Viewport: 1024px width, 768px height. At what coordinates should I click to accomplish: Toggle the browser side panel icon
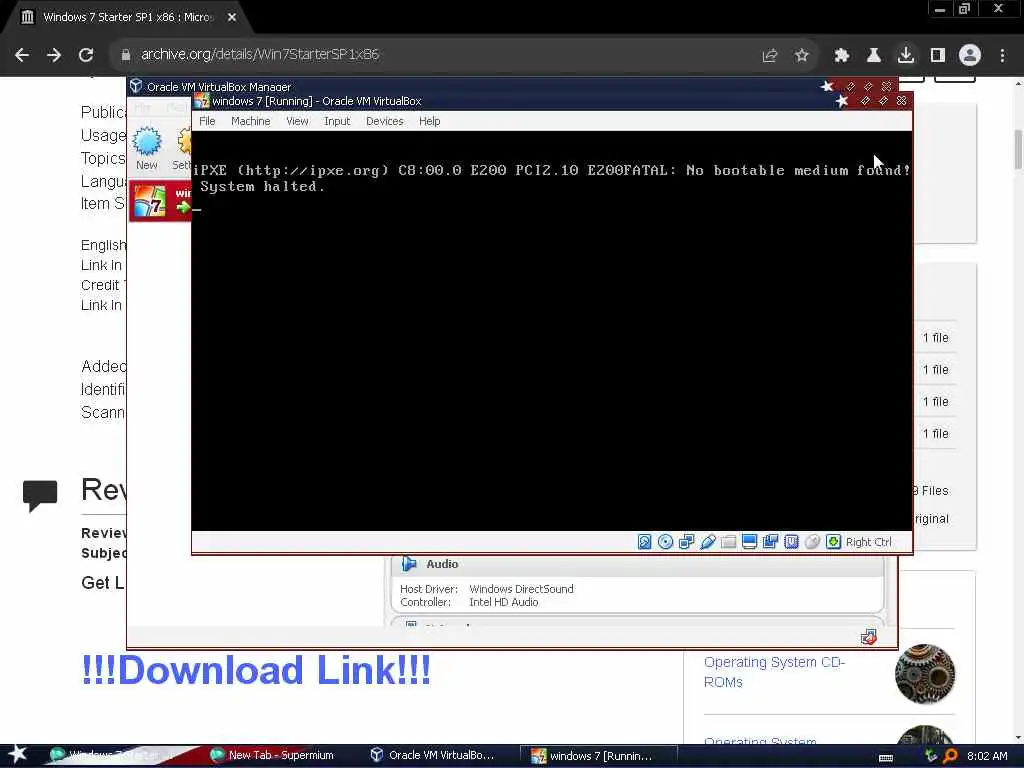pos(938,56)
